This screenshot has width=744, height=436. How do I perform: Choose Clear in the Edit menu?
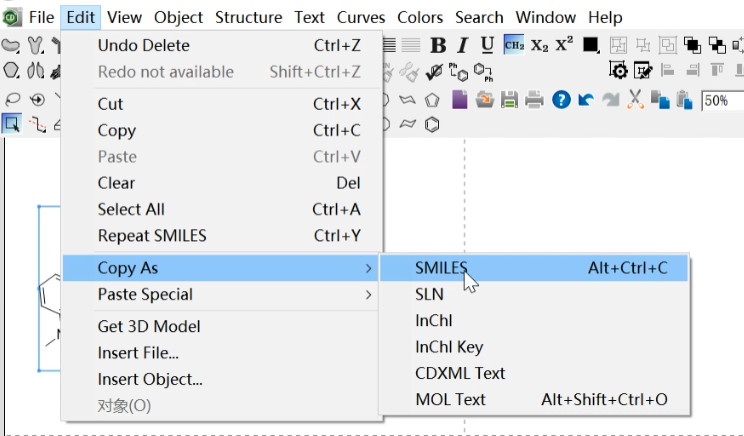[222, 183]
